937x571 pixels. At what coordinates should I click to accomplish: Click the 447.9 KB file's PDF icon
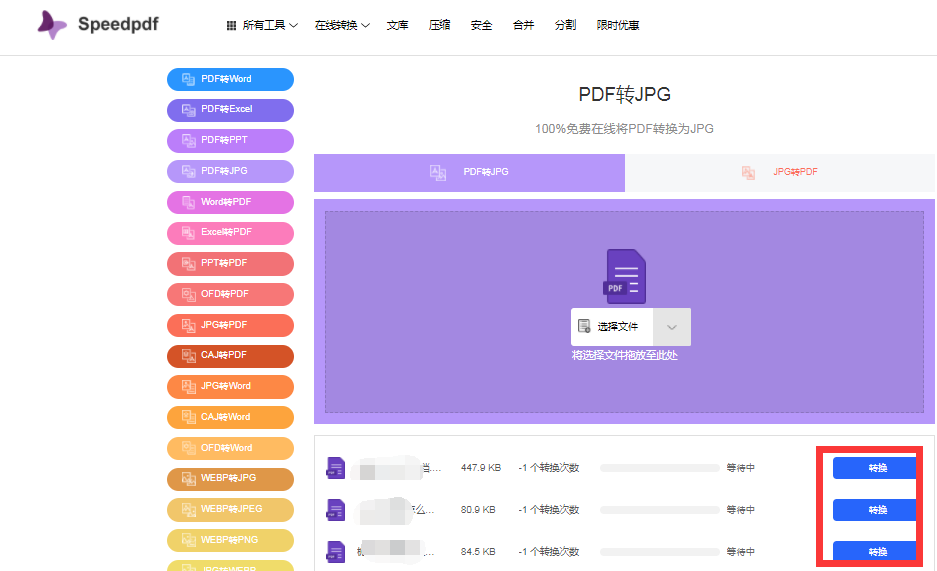point(336,468)
